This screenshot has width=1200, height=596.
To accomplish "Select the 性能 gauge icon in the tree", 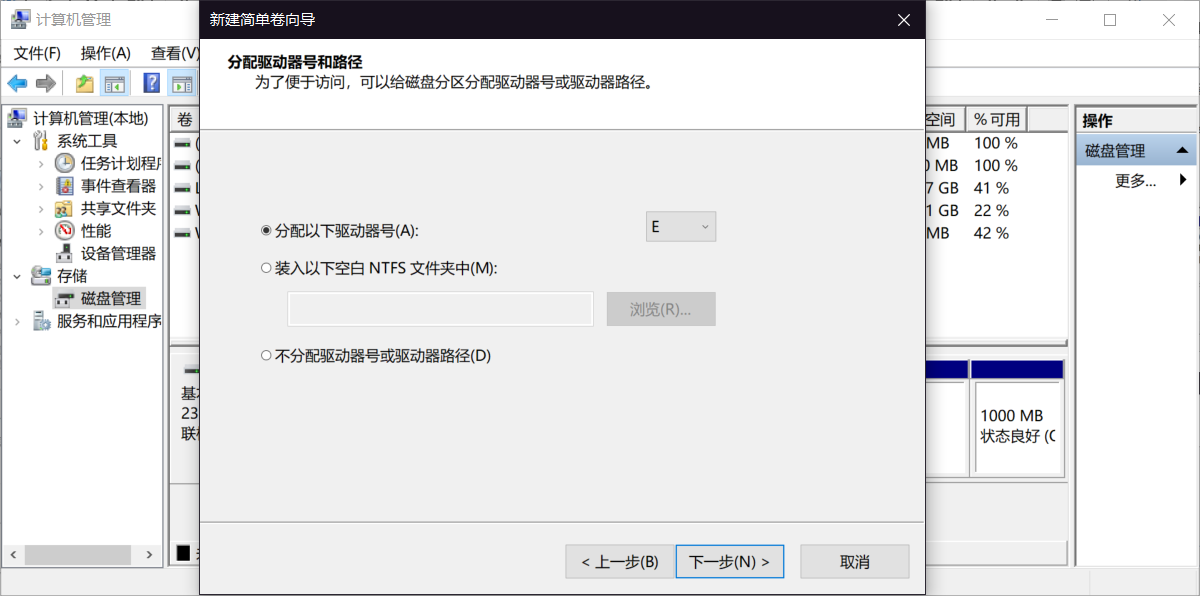I will pos(64,231).
